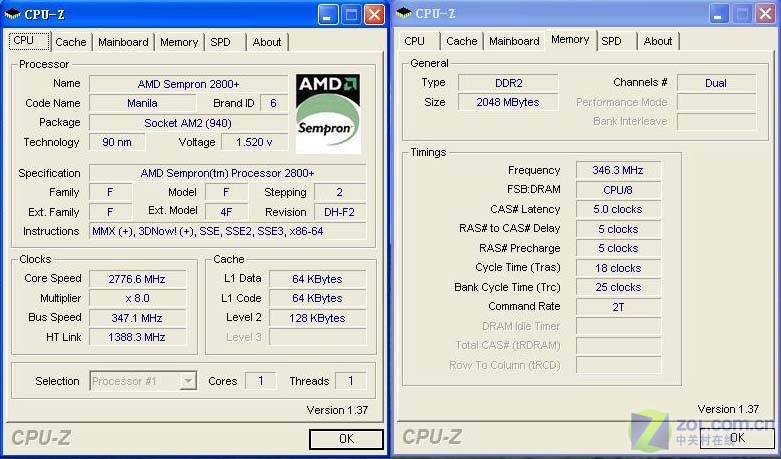Switch to Memory tab in left window

179,42
